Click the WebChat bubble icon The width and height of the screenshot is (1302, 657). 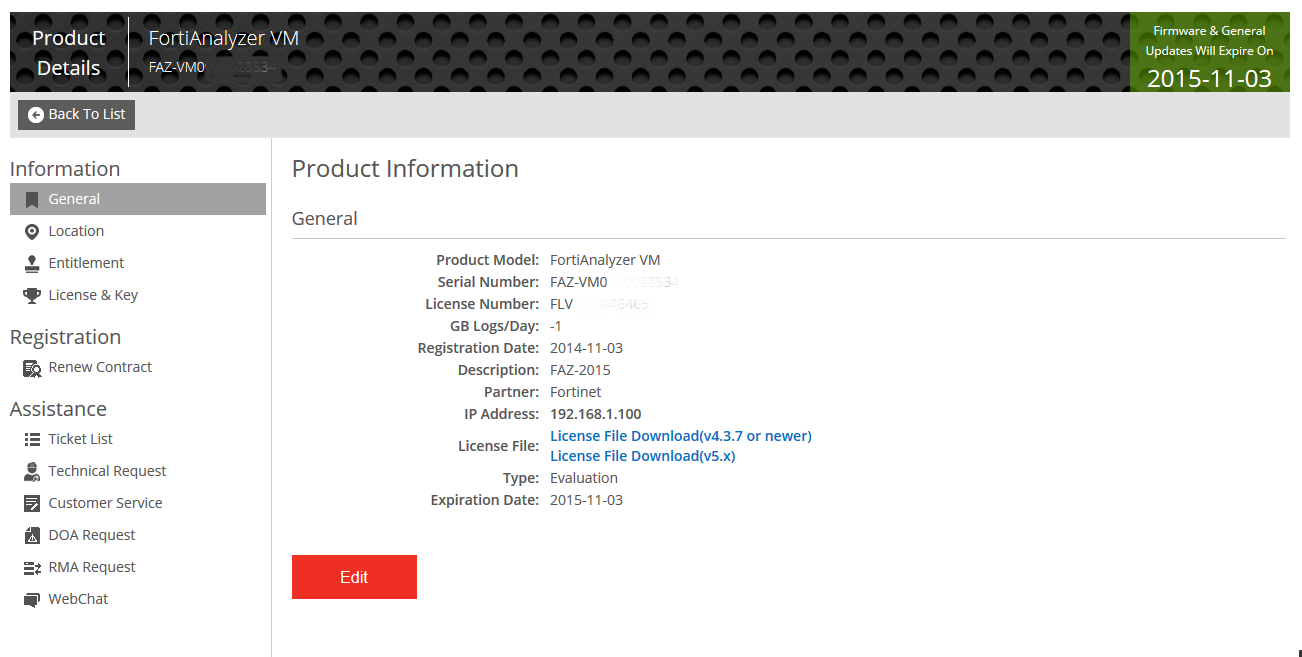point(32,599)
